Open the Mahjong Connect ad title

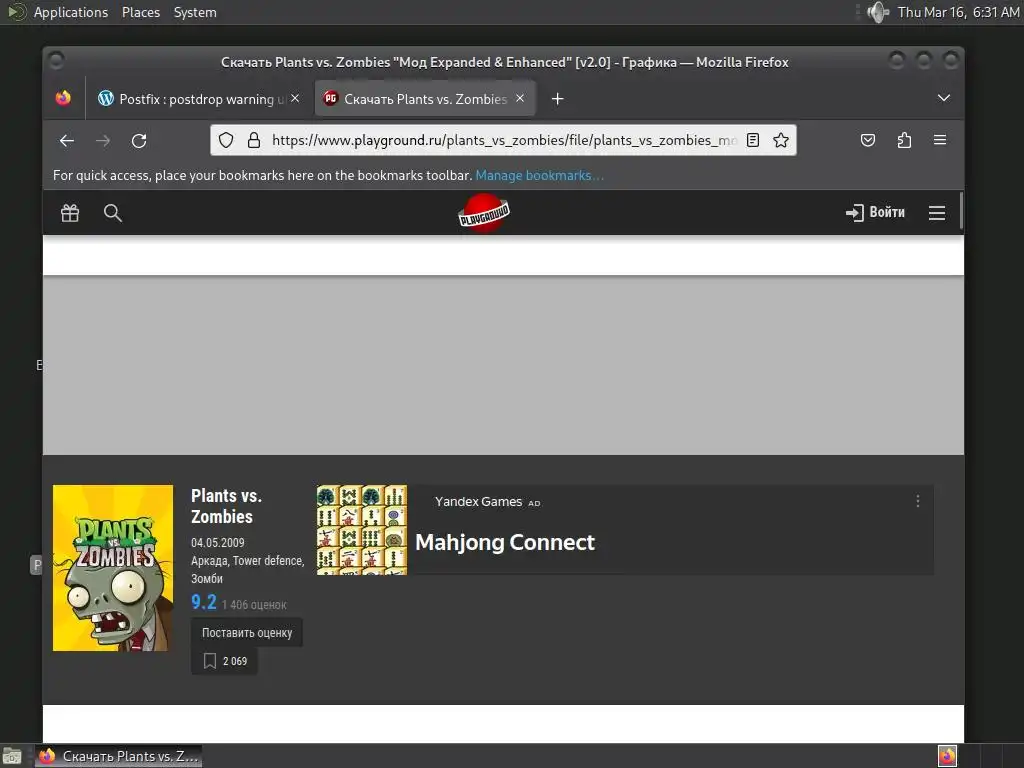tap(505, 542)
